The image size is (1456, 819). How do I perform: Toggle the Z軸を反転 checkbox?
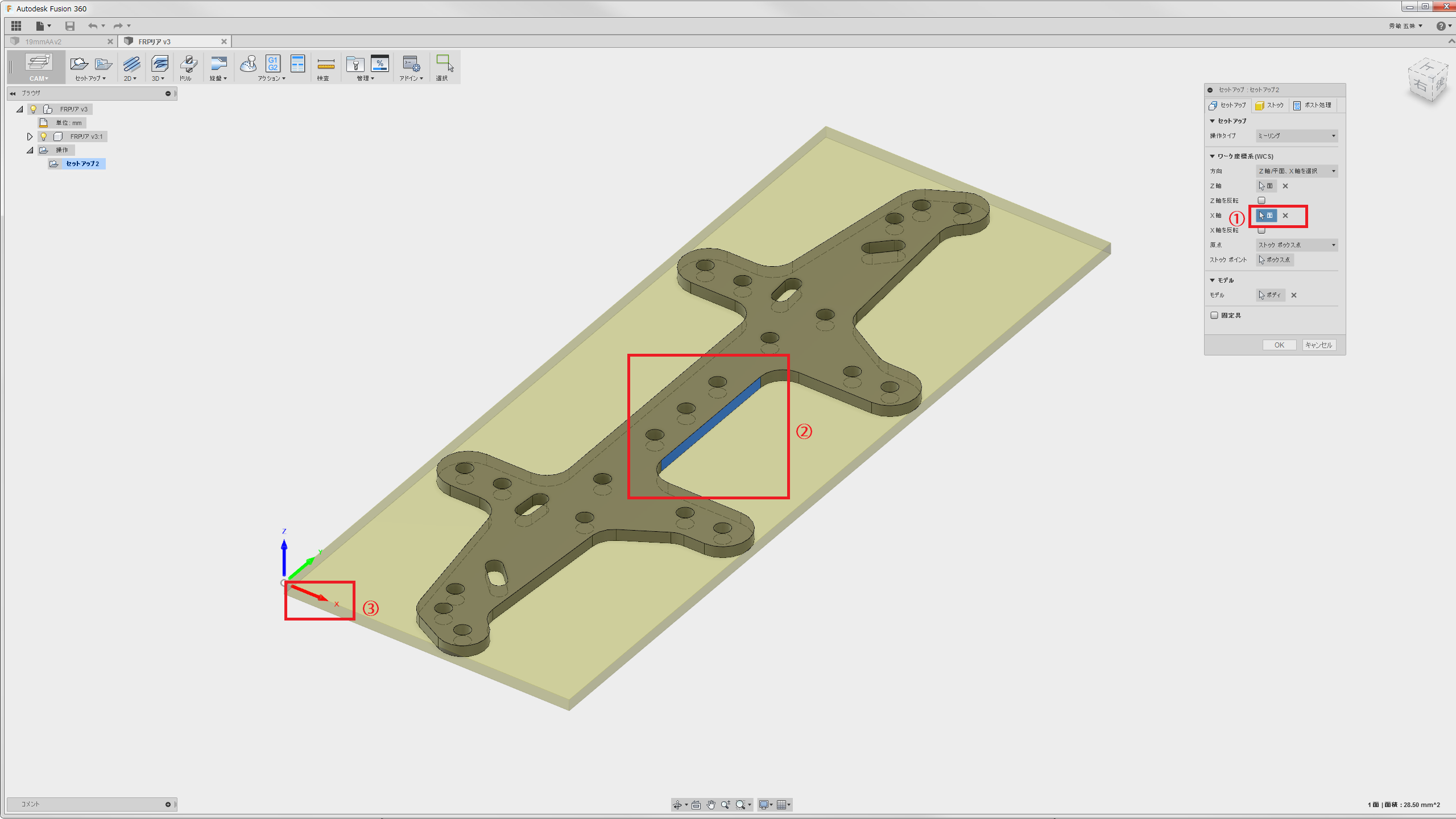pyautogui.click(x=1261, y=201)
